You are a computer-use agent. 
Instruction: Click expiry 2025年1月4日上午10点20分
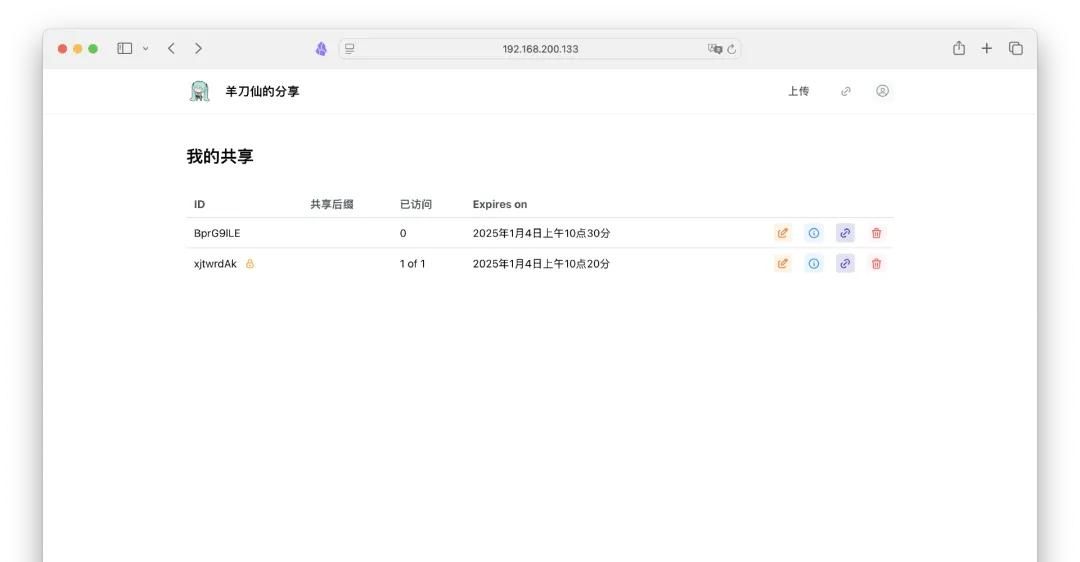(x=541, y=263)
